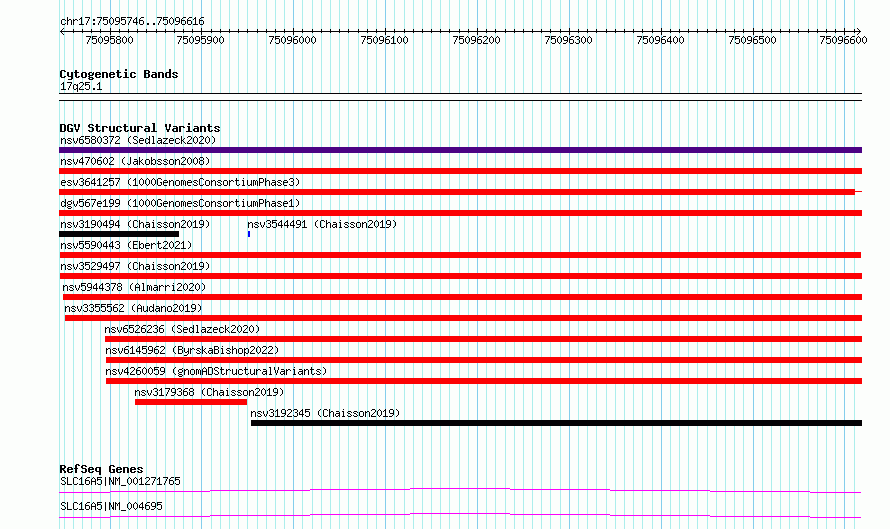
Task: Click the red dgv567e199 variant bar
Action: click(x=460, y=213)
